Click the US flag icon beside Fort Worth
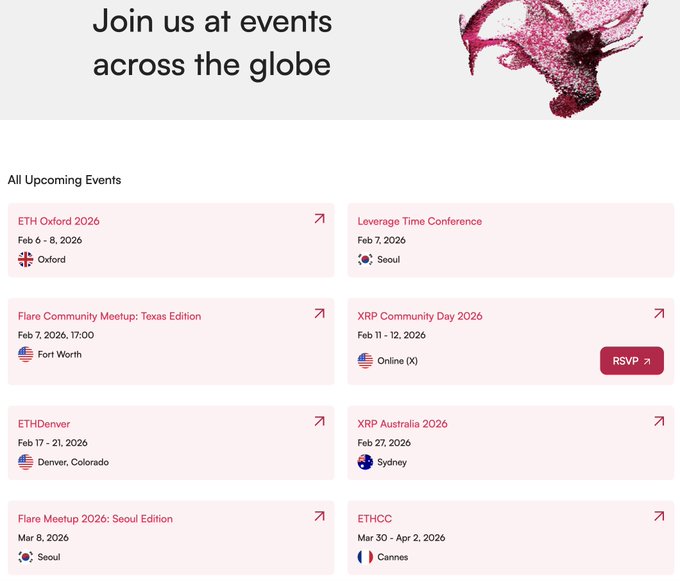680x581 pixels. [x=26, y=354]
